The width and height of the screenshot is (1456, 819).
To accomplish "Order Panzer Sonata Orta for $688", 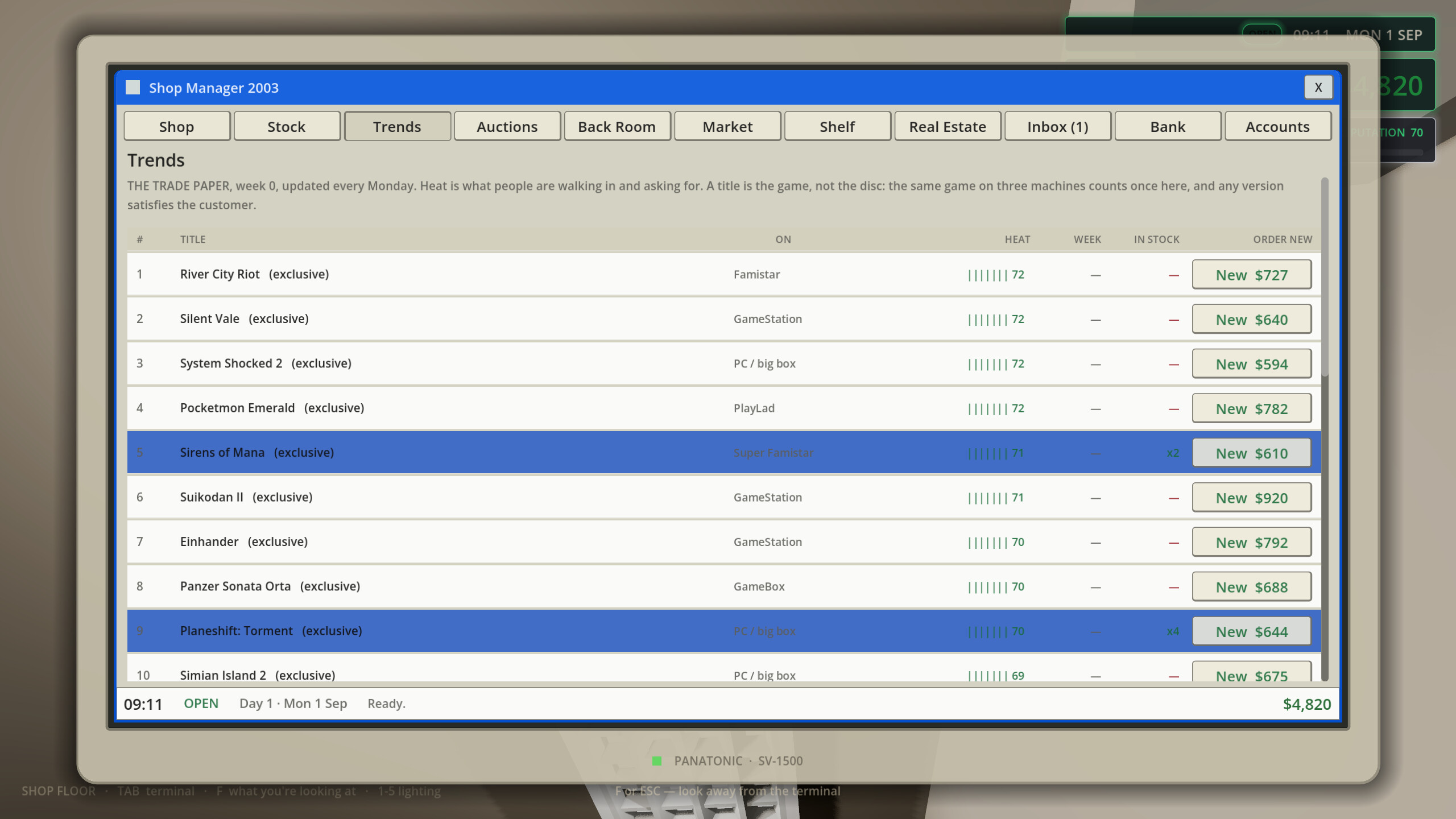I will coord(1251,587).
